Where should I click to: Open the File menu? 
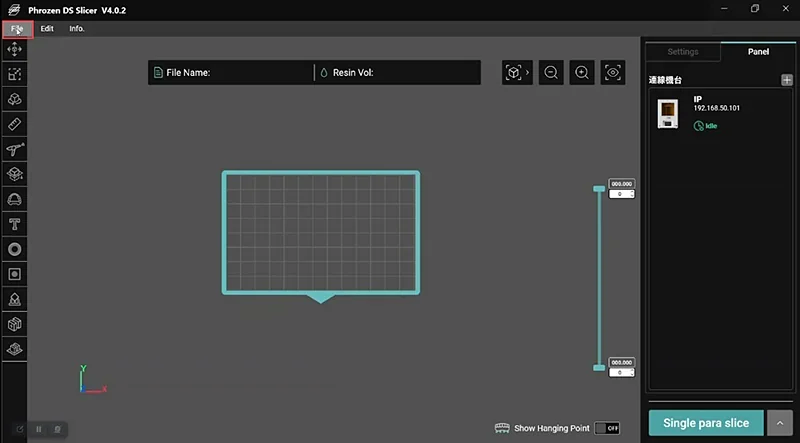pos(17,29)
